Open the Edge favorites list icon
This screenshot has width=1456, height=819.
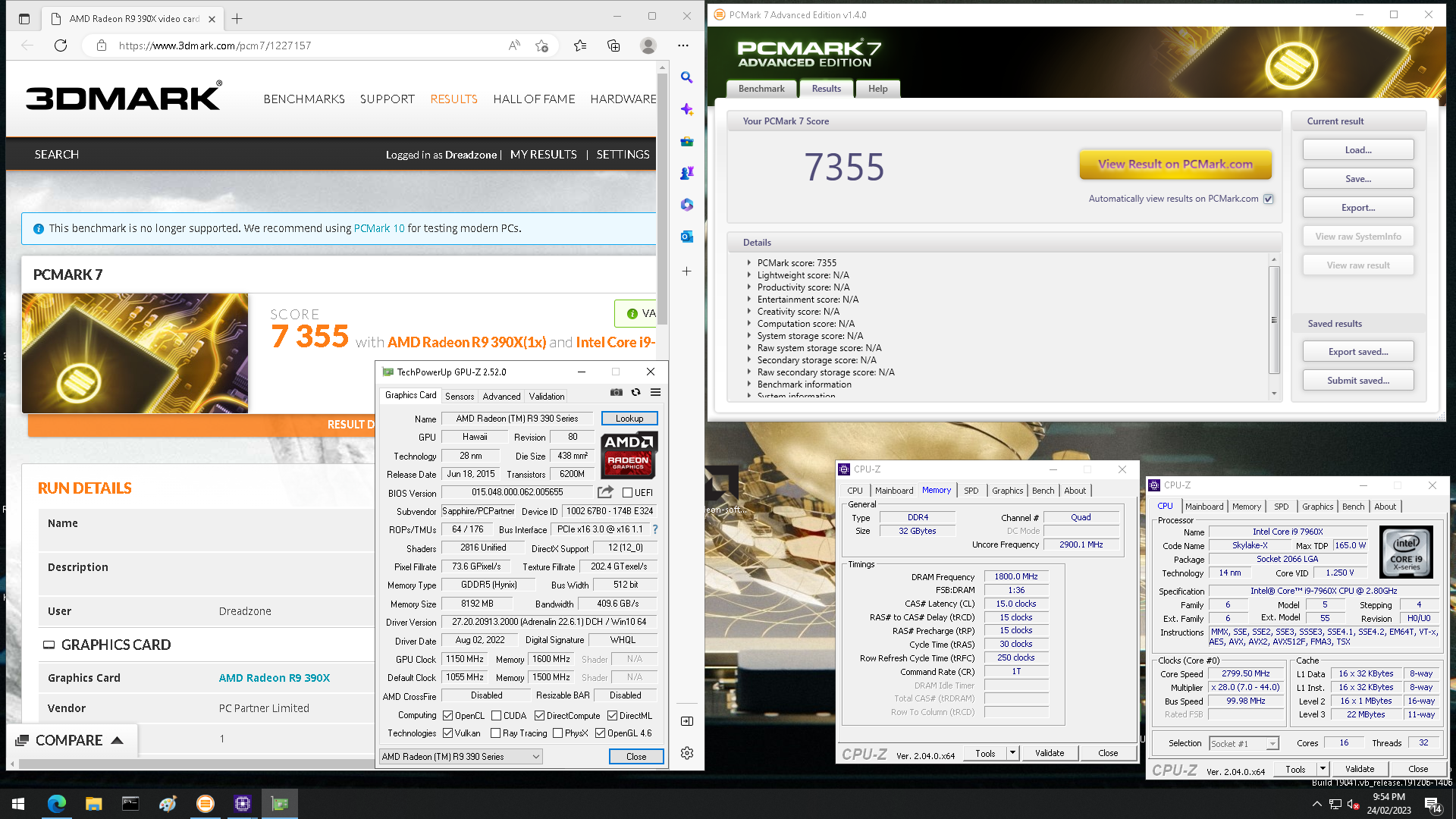click(580, 45)
